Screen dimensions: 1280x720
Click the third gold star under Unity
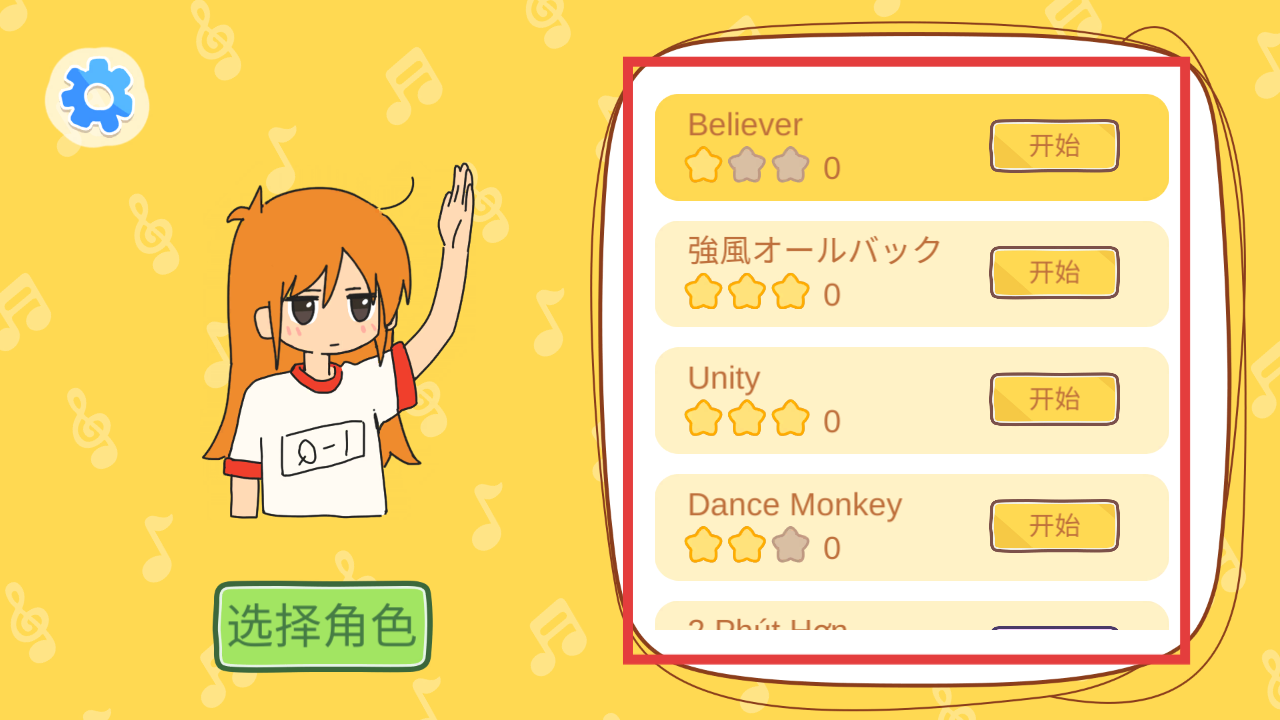[790, 418]
